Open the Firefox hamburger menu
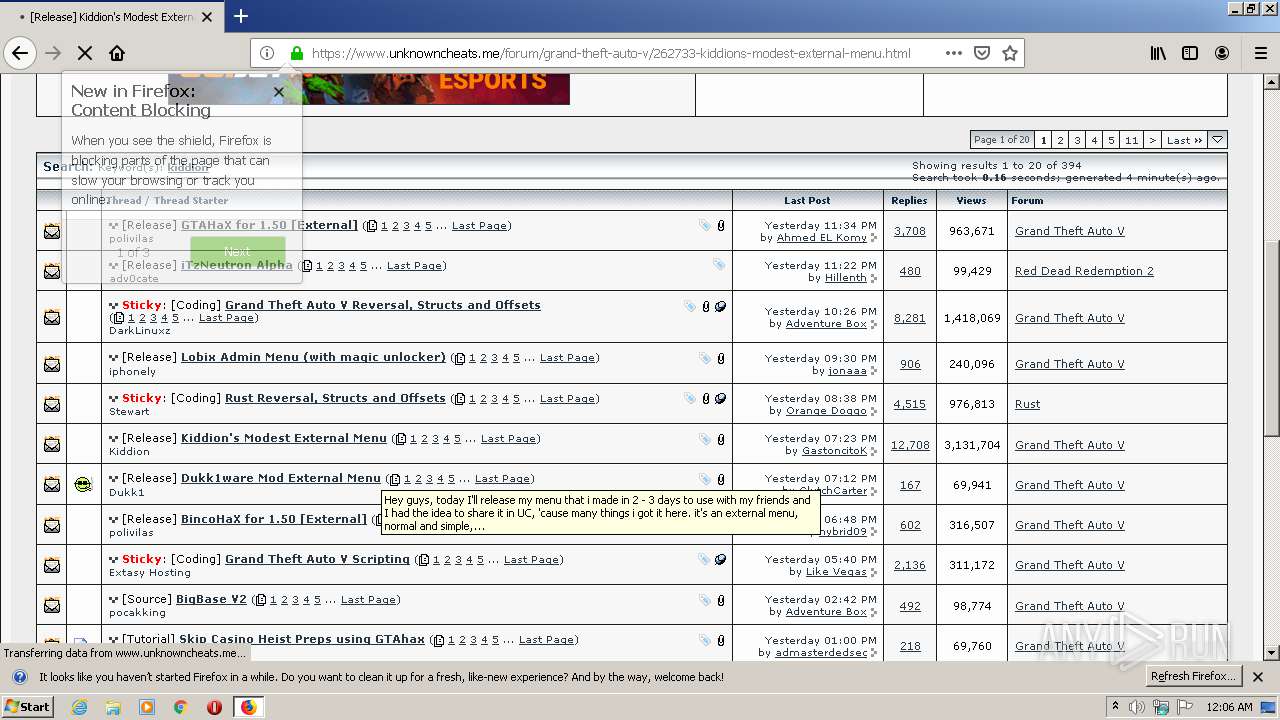The width and height of the screenshot is (1280, 720). tap(1260, 53)
